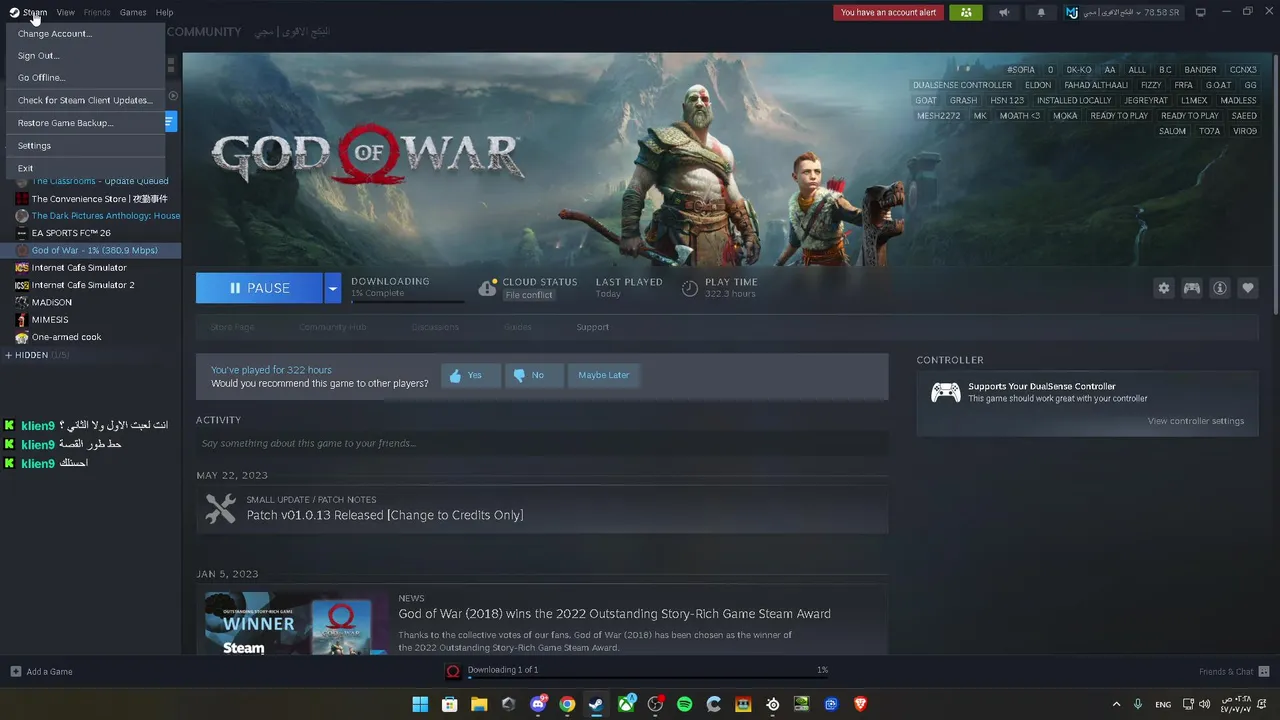Select Go Offline in Steam menu
Viewport: 1280px width, 720px height.
pos(85,78)
